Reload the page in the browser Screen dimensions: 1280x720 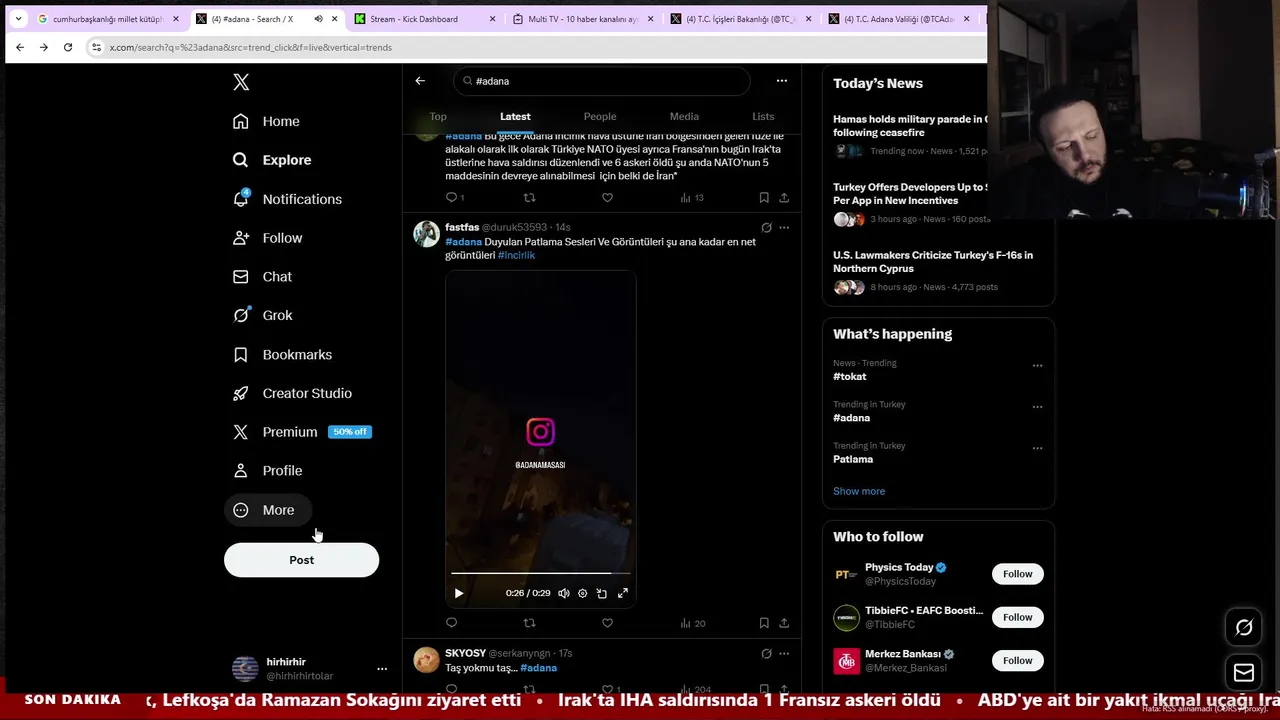point(68,47)
